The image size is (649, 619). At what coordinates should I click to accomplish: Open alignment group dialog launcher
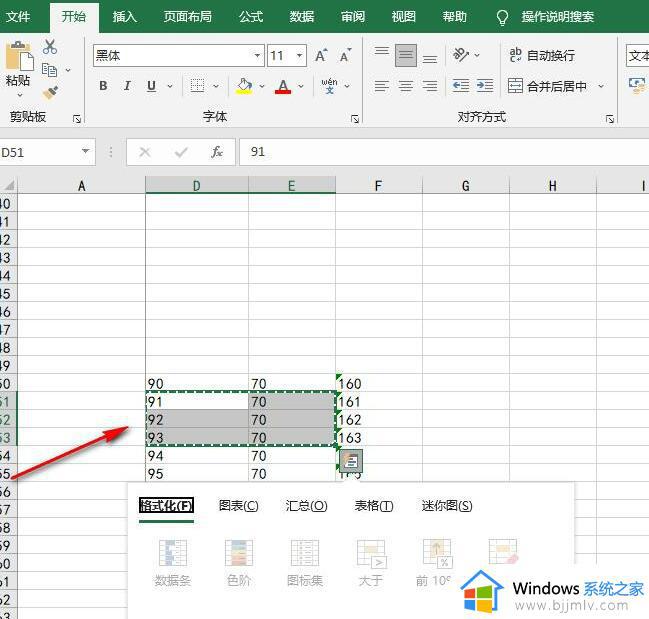610,119
